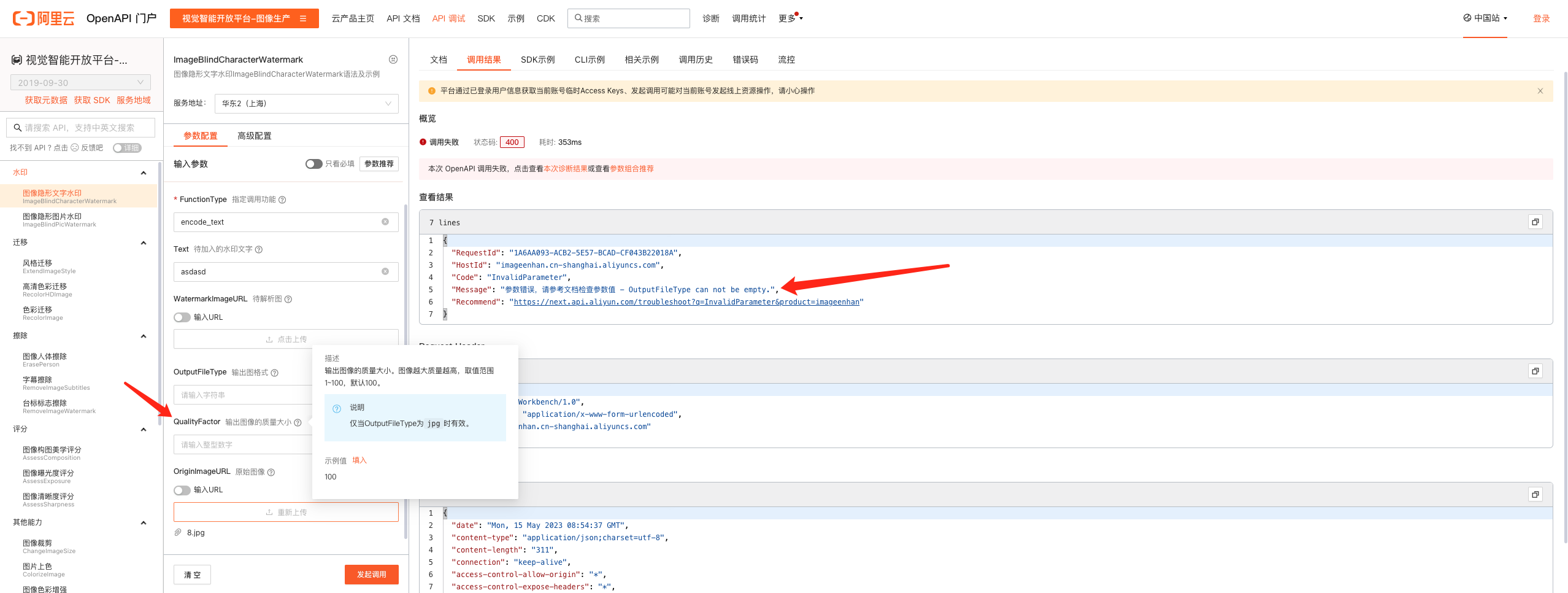Copy the response header code block
This screenshot has width=1568, height=593.
pos(1535,495)
